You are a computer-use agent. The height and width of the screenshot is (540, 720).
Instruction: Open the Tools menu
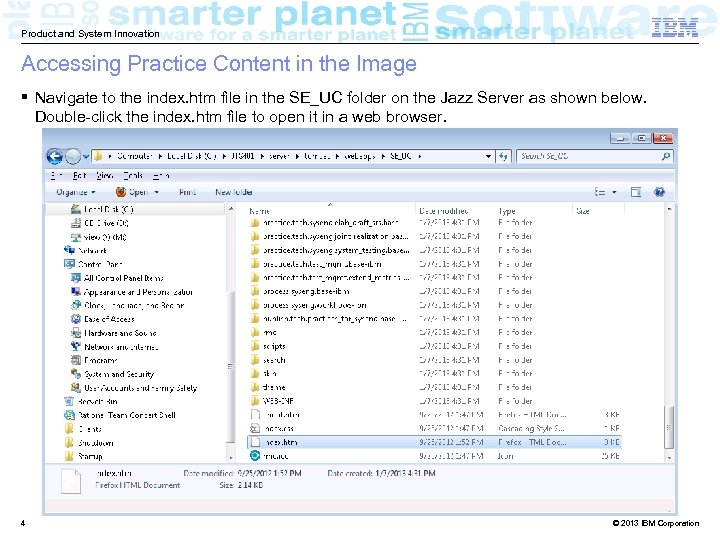133,175
